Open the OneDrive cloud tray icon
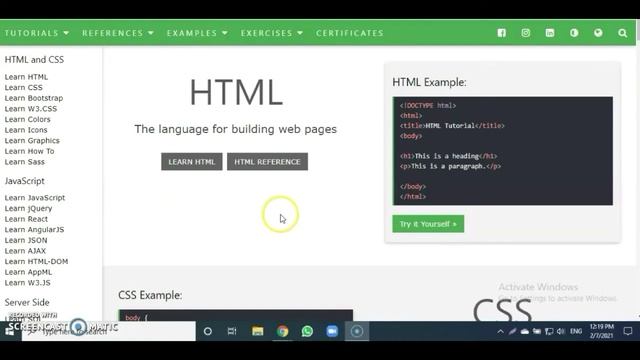 [525, 331]
